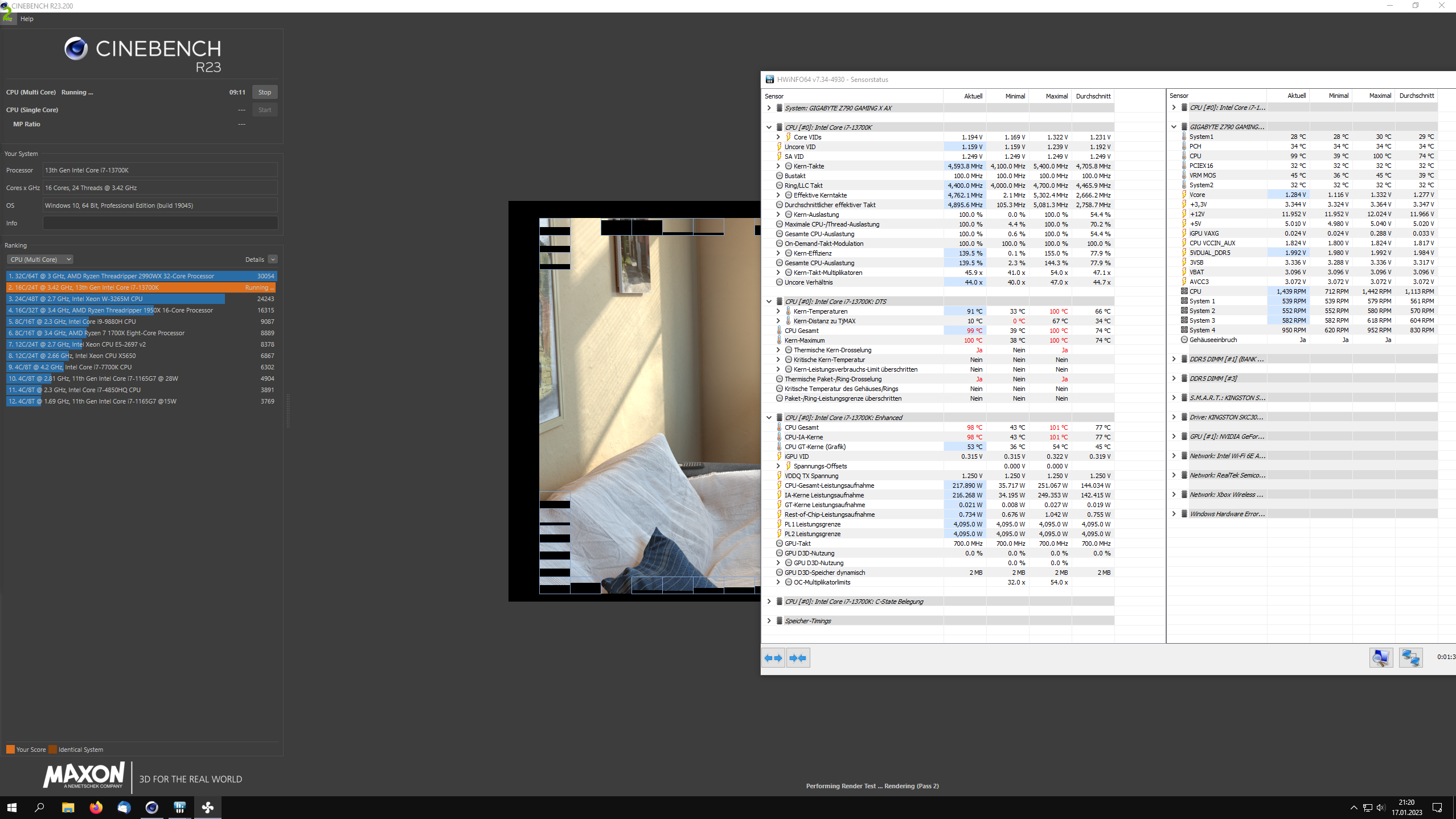Open File Explorer from the taskbar

click(68, 807)
